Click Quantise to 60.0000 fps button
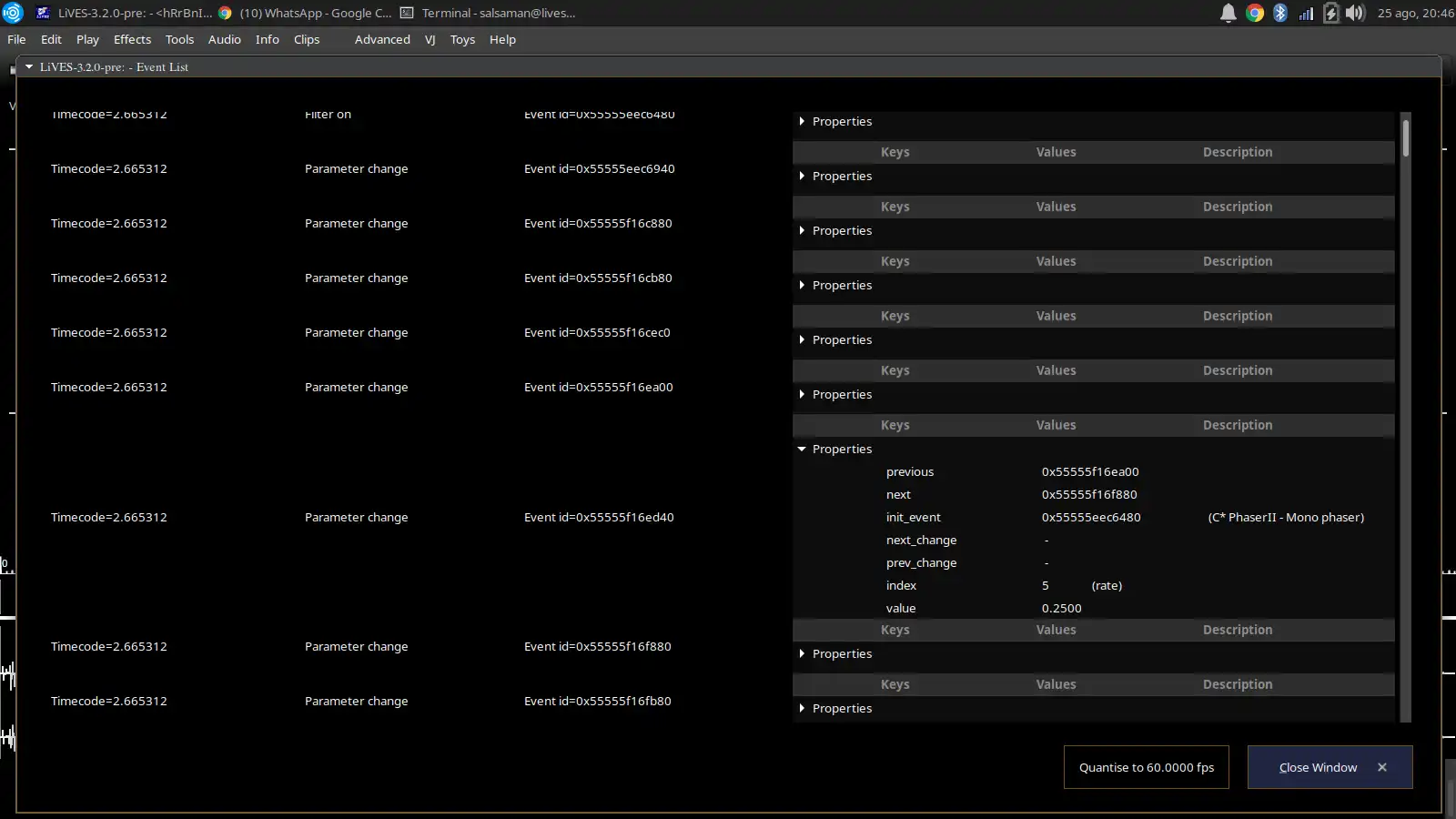This screenshot has width=1456, height=819. point(1146,767)
